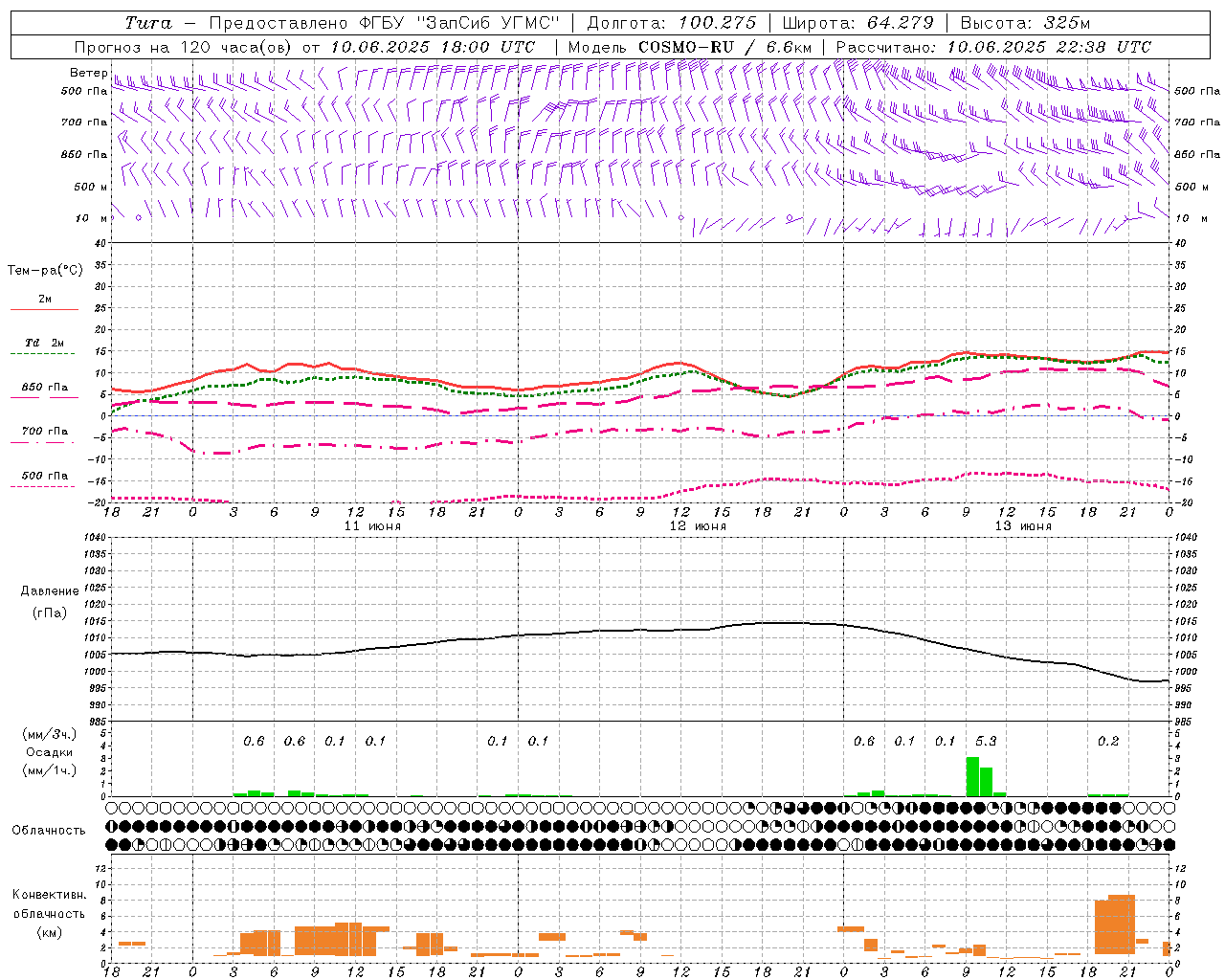1225x980 pixels.
Task: Click the precipitation total "5.3"
Action: click(986, 742)
